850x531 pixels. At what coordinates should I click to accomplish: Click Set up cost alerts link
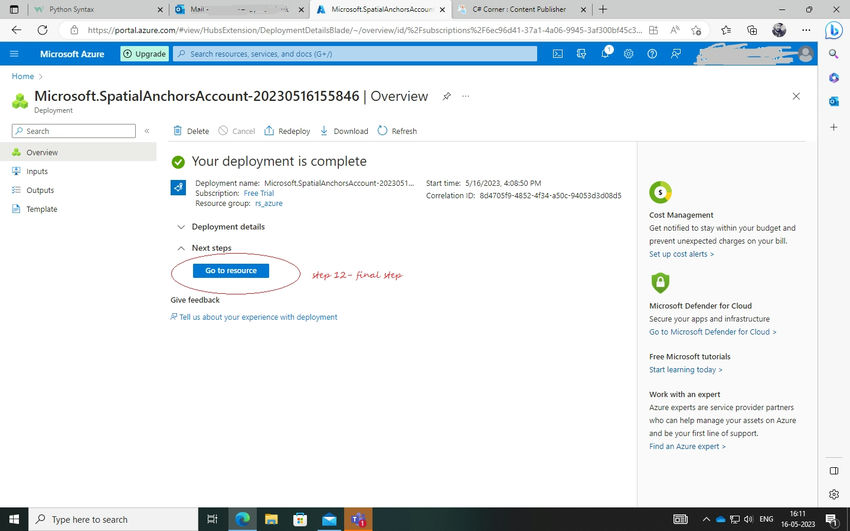681,254
